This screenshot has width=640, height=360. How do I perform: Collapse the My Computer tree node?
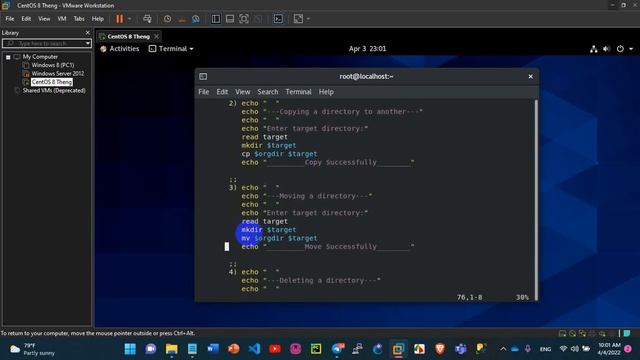tap(8, 57)
